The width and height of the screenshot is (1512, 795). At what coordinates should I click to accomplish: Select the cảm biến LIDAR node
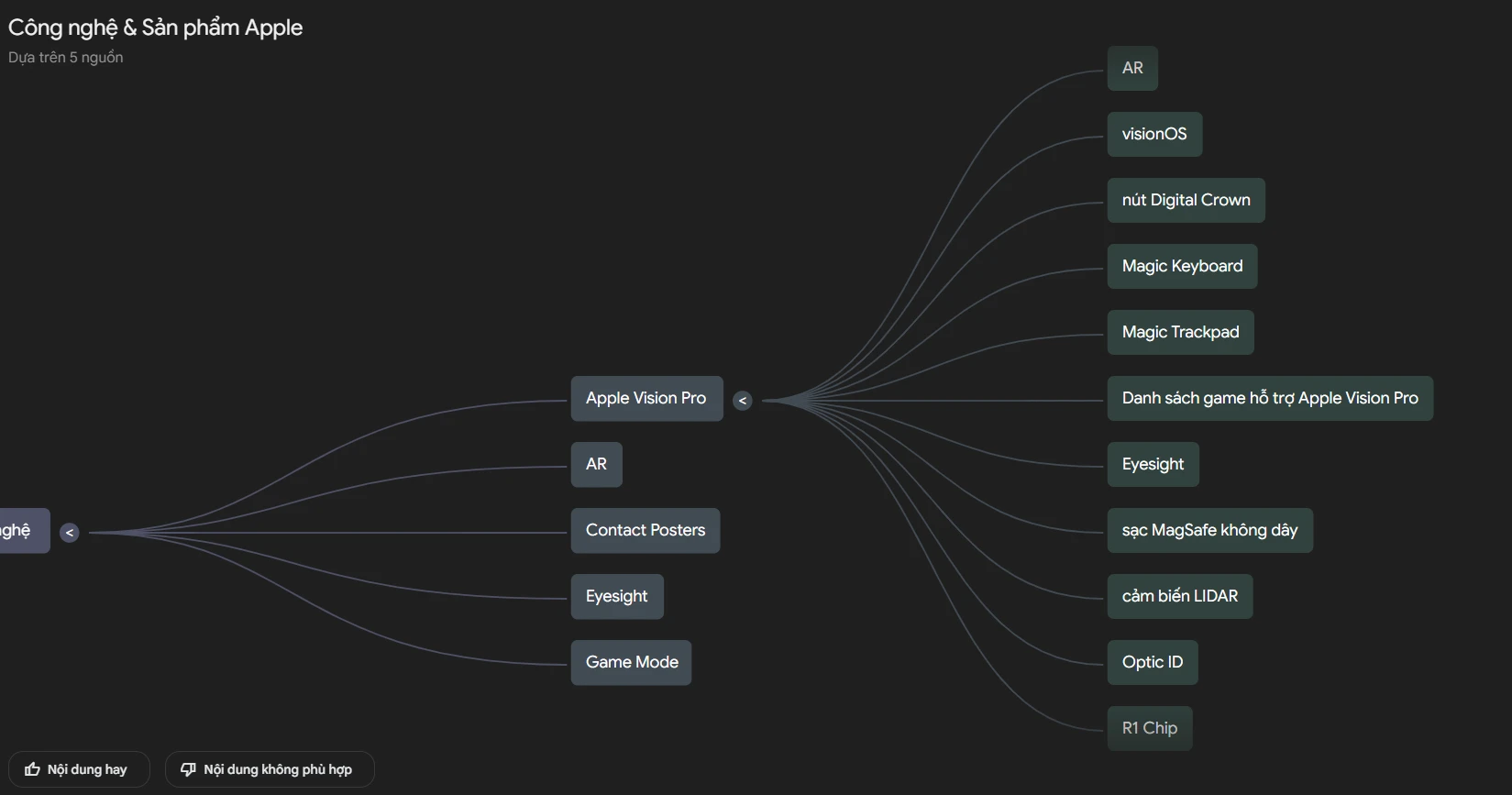[1180, 597]
